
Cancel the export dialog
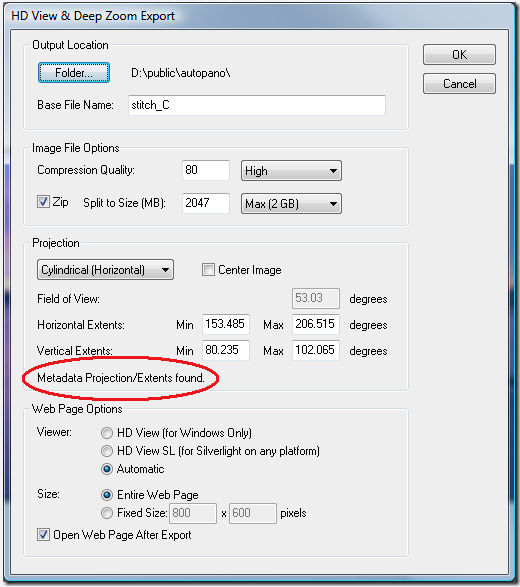click(459, 83)
